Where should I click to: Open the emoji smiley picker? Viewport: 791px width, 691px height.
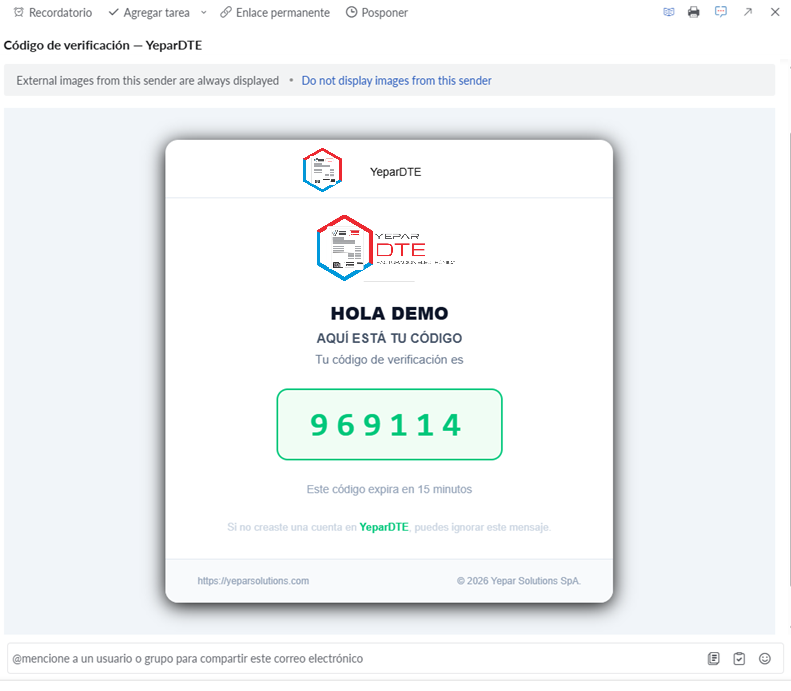765,659
